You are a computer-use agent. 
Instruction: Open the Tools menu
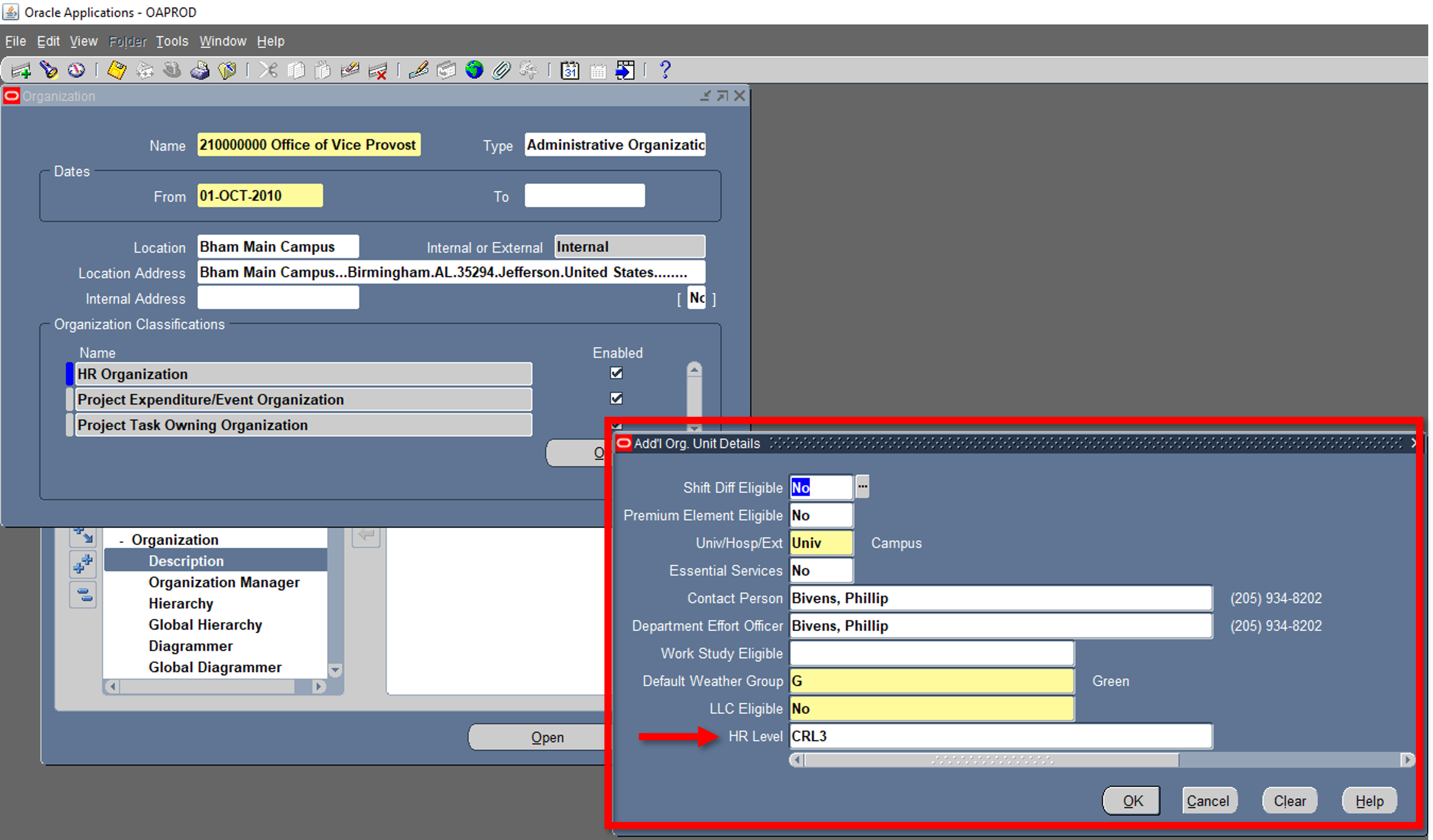pos(172,41)
